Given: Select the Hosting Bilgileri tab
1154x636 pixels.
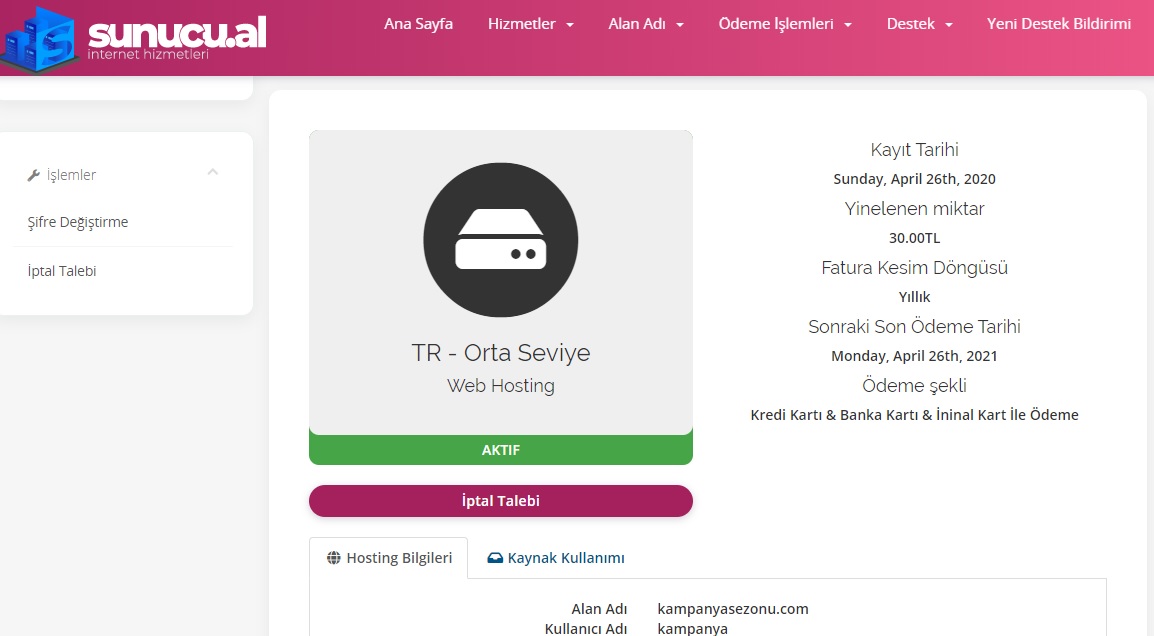Looking at the screenshot, I should pos(389,558).
